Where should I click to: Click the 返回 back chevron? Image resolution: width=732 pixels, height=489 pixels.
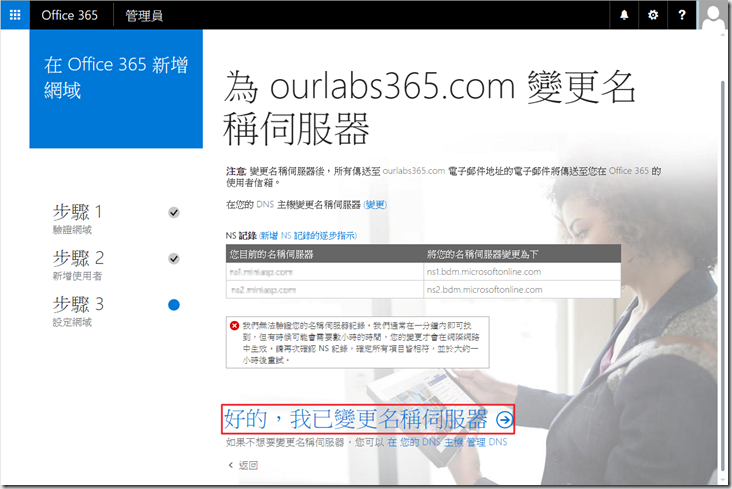(231, 465)
